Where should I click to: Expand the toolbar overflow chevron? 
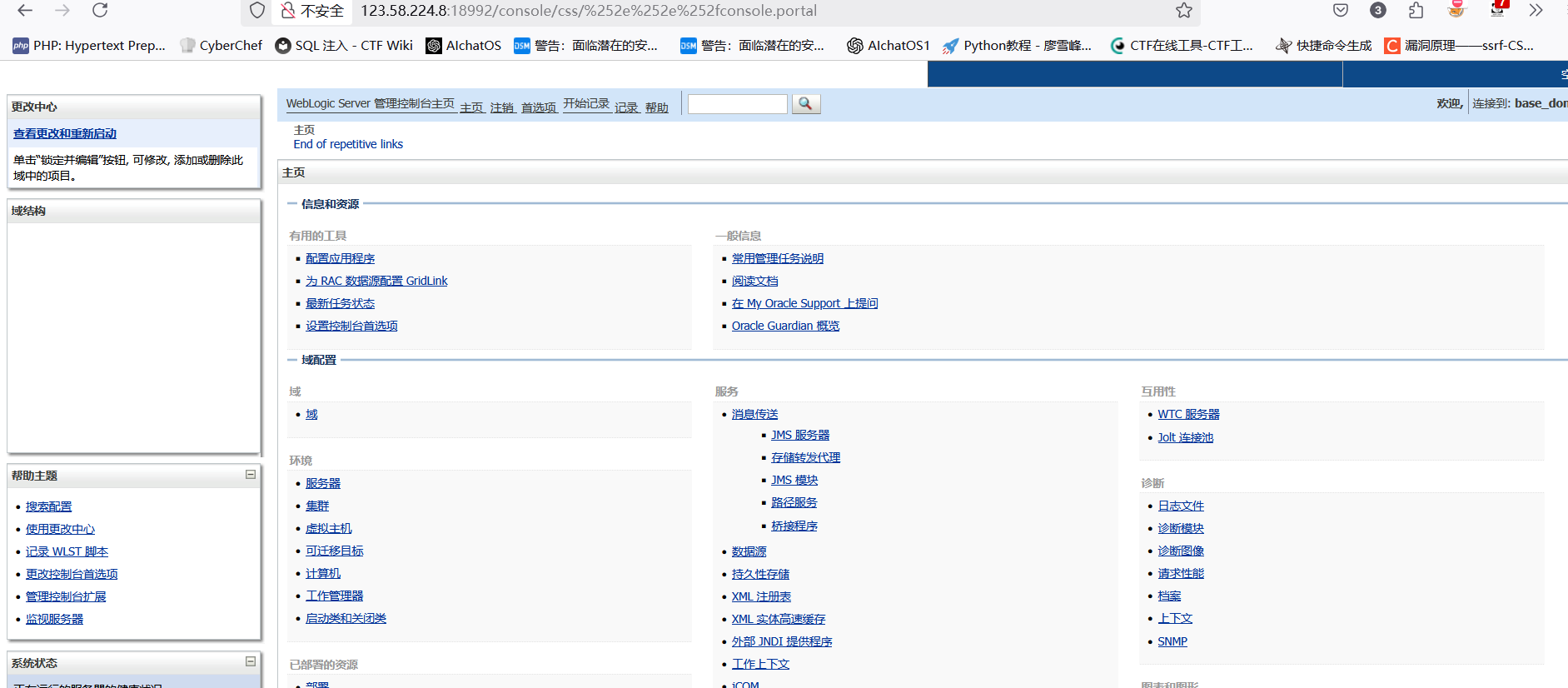[x=1536, y=11]
